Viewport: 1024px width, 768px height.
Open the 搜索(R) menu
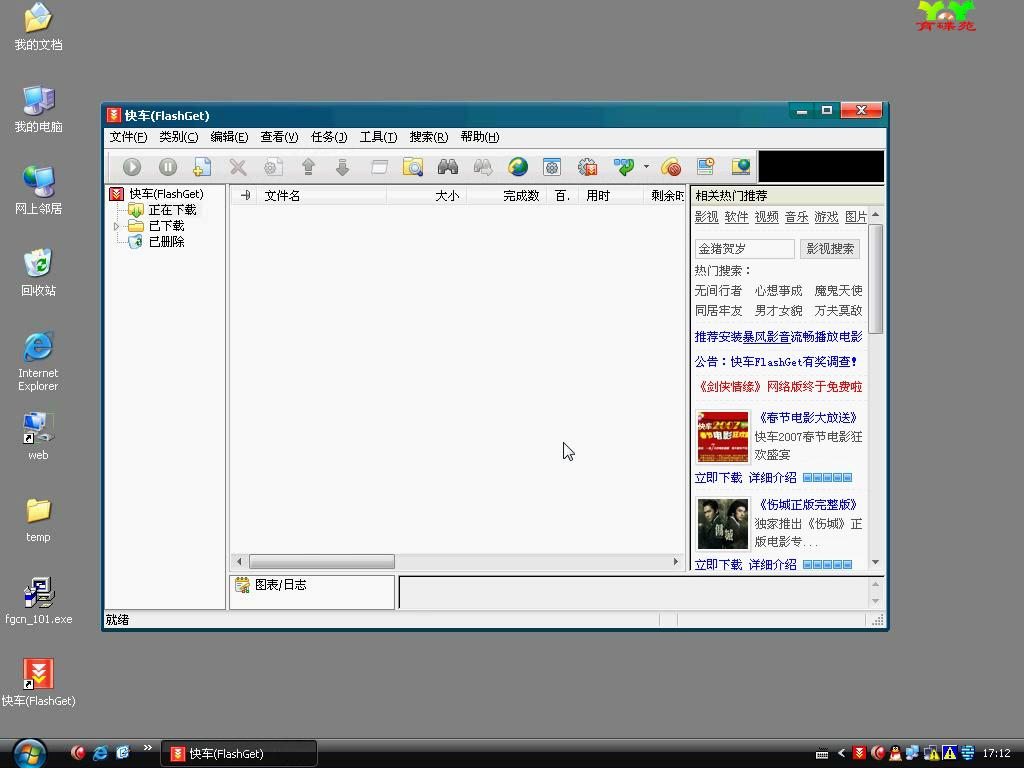(x=428, y=136)
